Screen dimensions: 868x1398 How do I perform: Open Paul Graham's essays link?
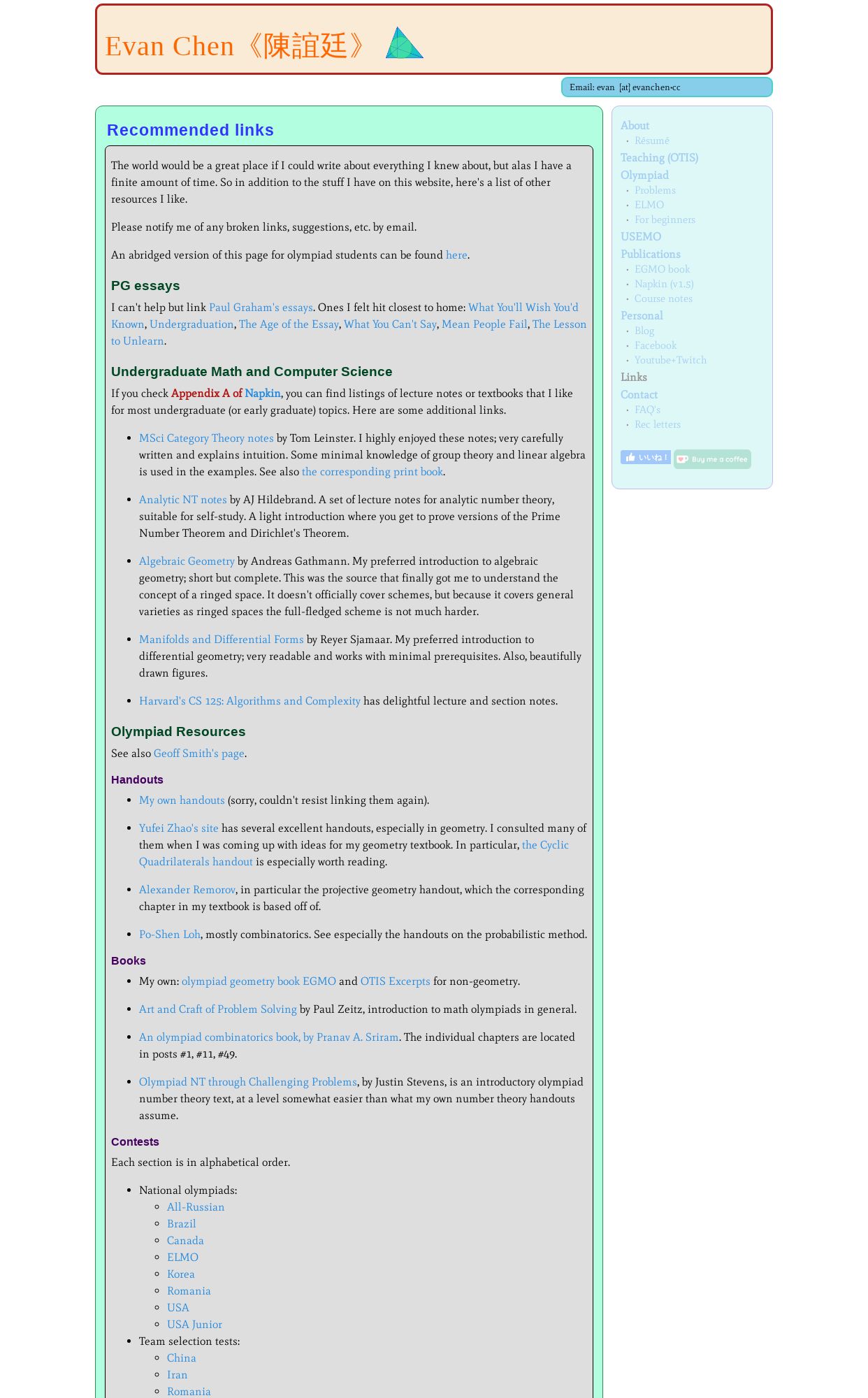point(261,308)
